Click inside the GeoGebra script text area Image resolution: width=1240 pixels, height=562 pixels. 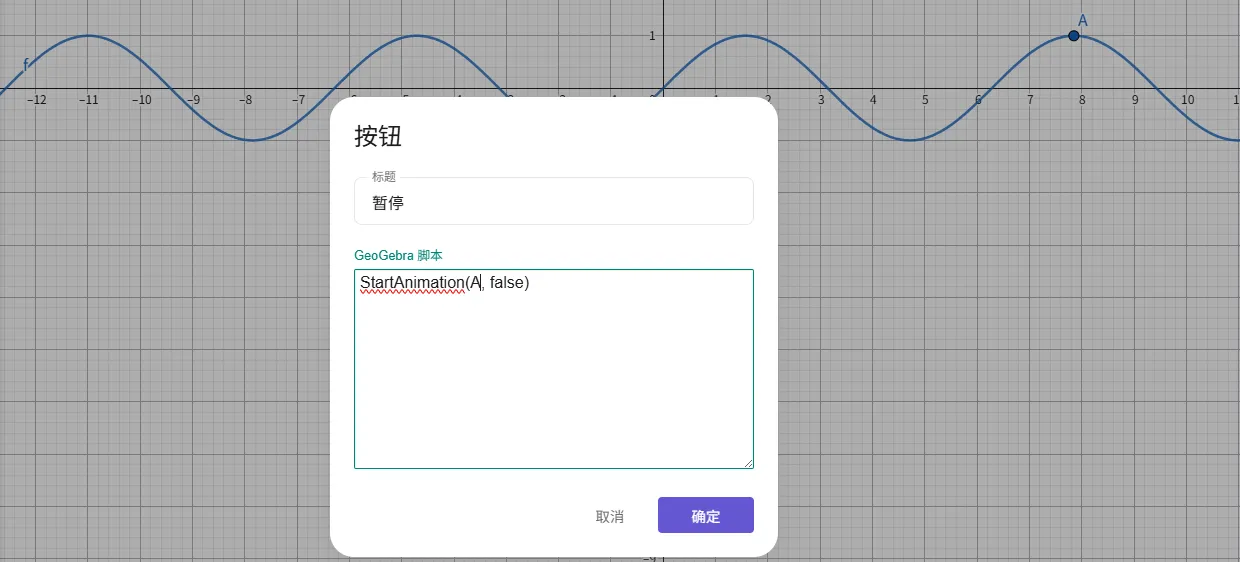553,380
